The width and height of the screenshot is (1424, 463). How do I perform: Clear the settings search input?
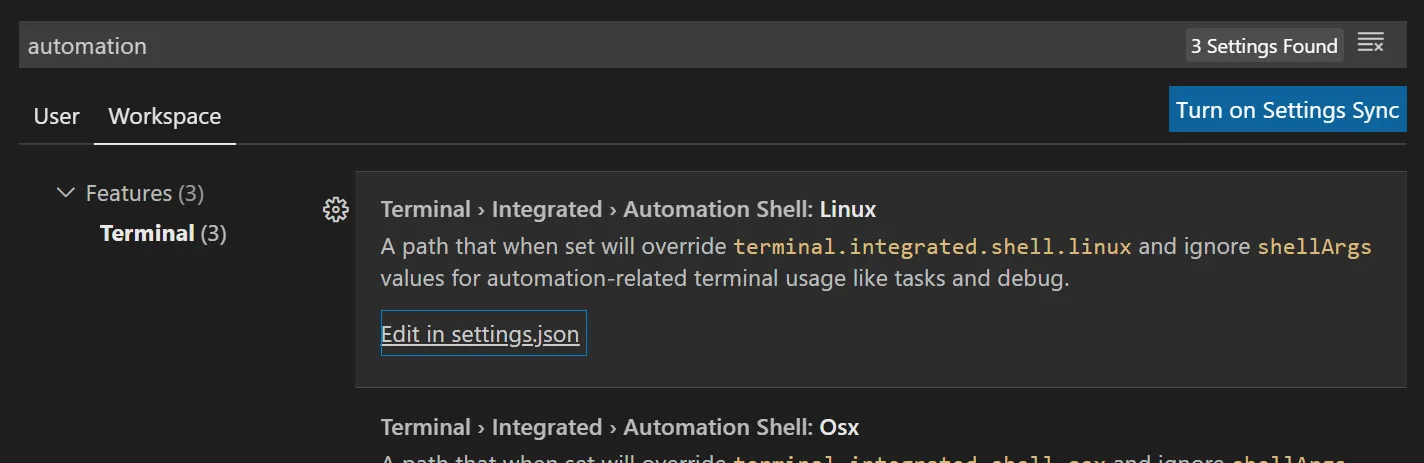pos(1370,44)
